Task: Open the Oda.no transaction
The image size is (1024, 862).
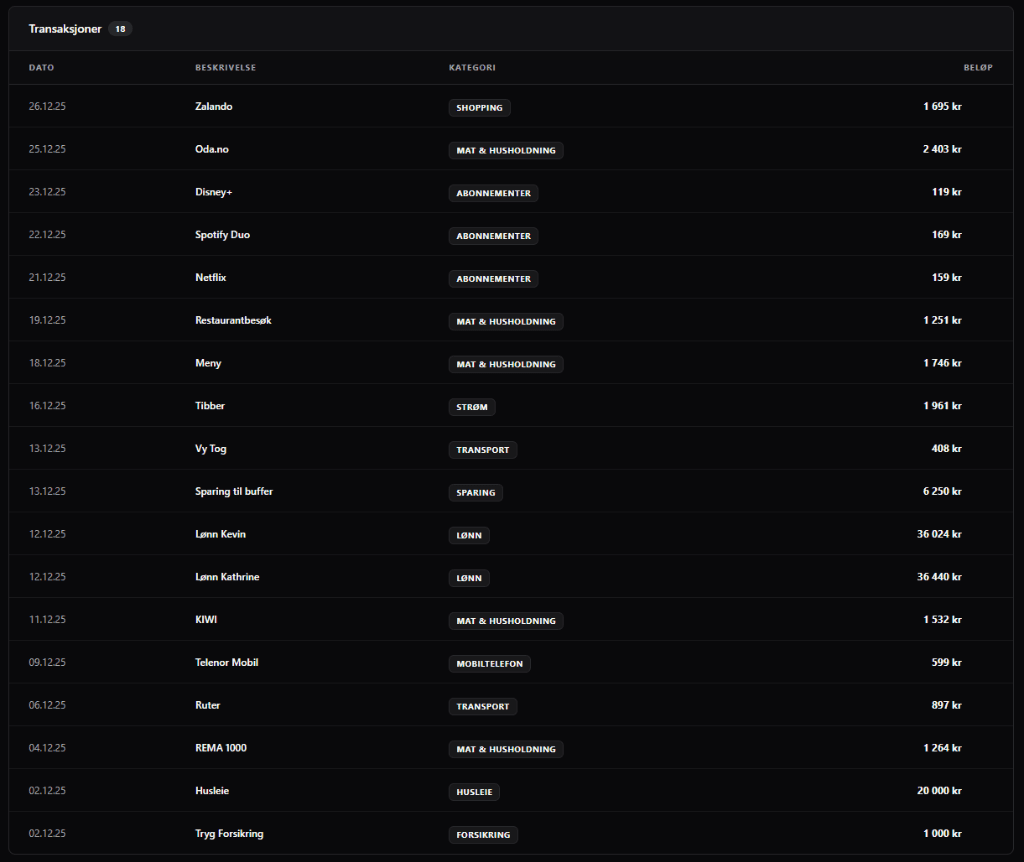Action: click(x=212, y=149)
